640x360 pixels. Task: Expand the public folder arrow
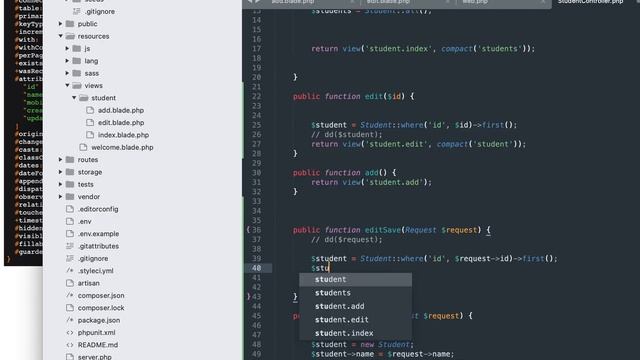60,24
